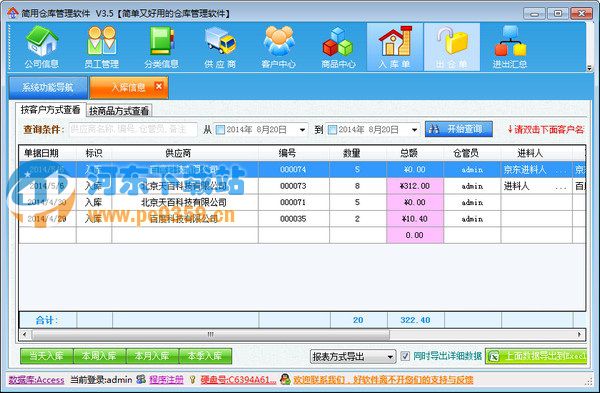The height and width of the screenshot is (393, 600).
Task: Open the 客户中心 people icon
Action: click(x=279, y=47)
